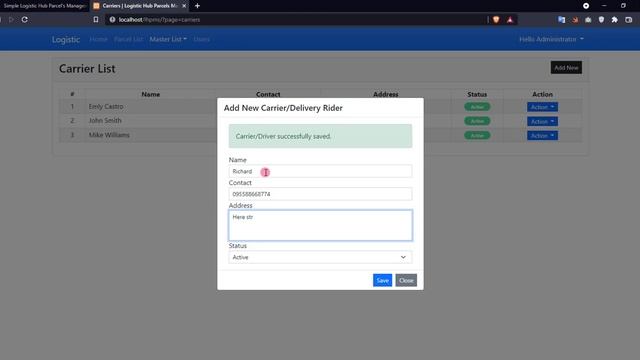Click 'Carrier/Driver successfully saved.' alert

coord(320,136)
